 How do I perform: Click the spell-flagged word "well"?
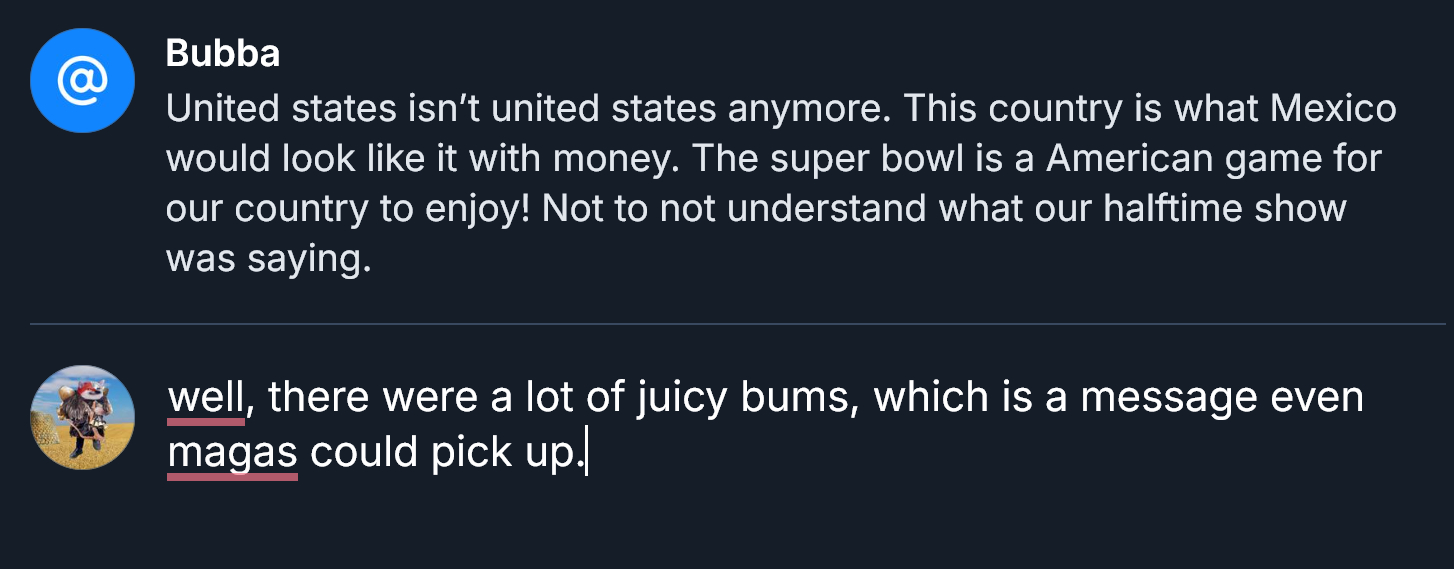point(205,398)
